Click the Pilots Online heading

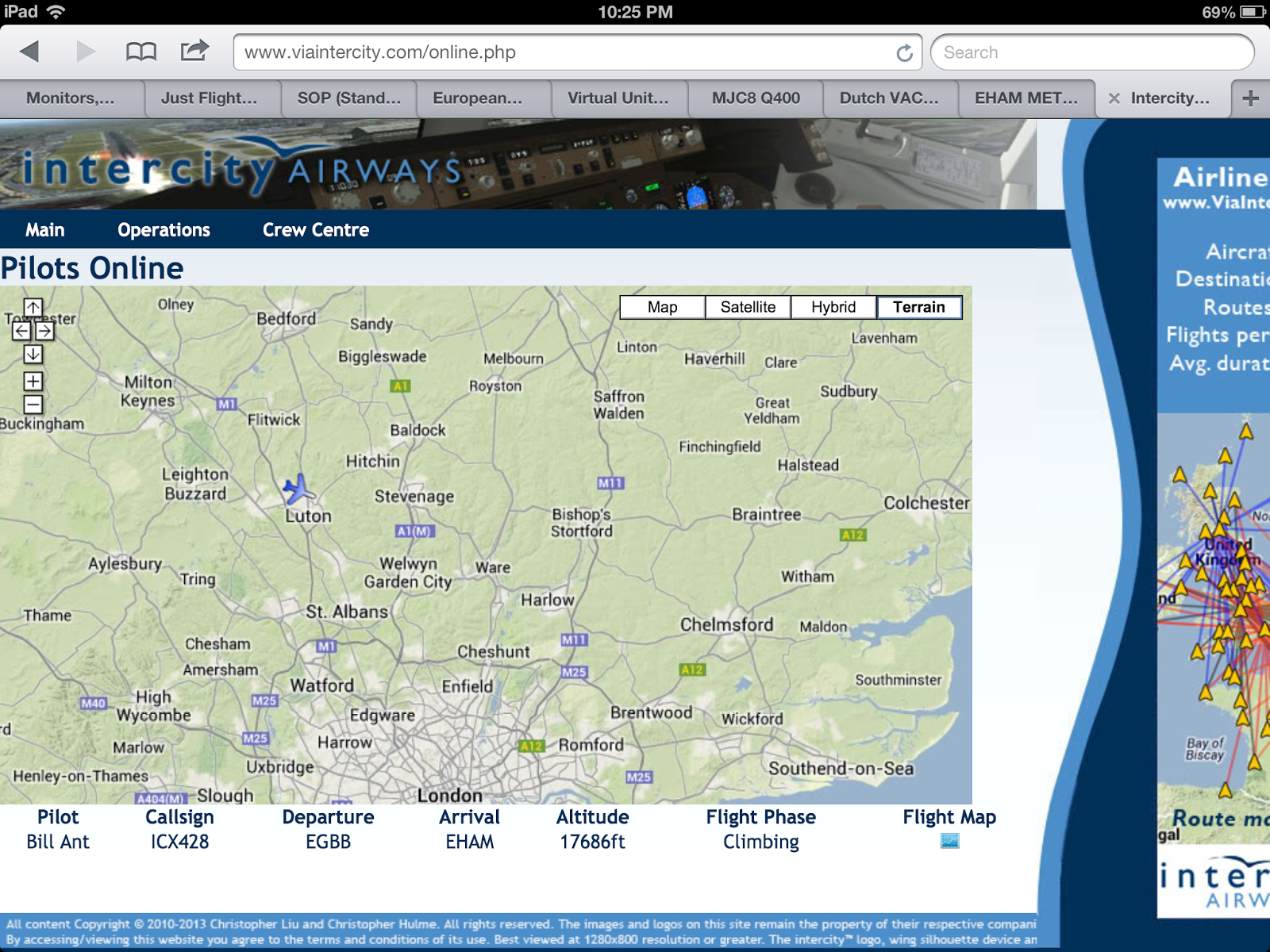92,268
